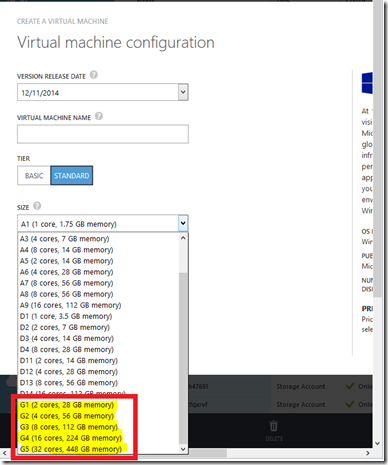Collapse the Size dropdown arrow
The image size is (388, 465).
(183, 223)
